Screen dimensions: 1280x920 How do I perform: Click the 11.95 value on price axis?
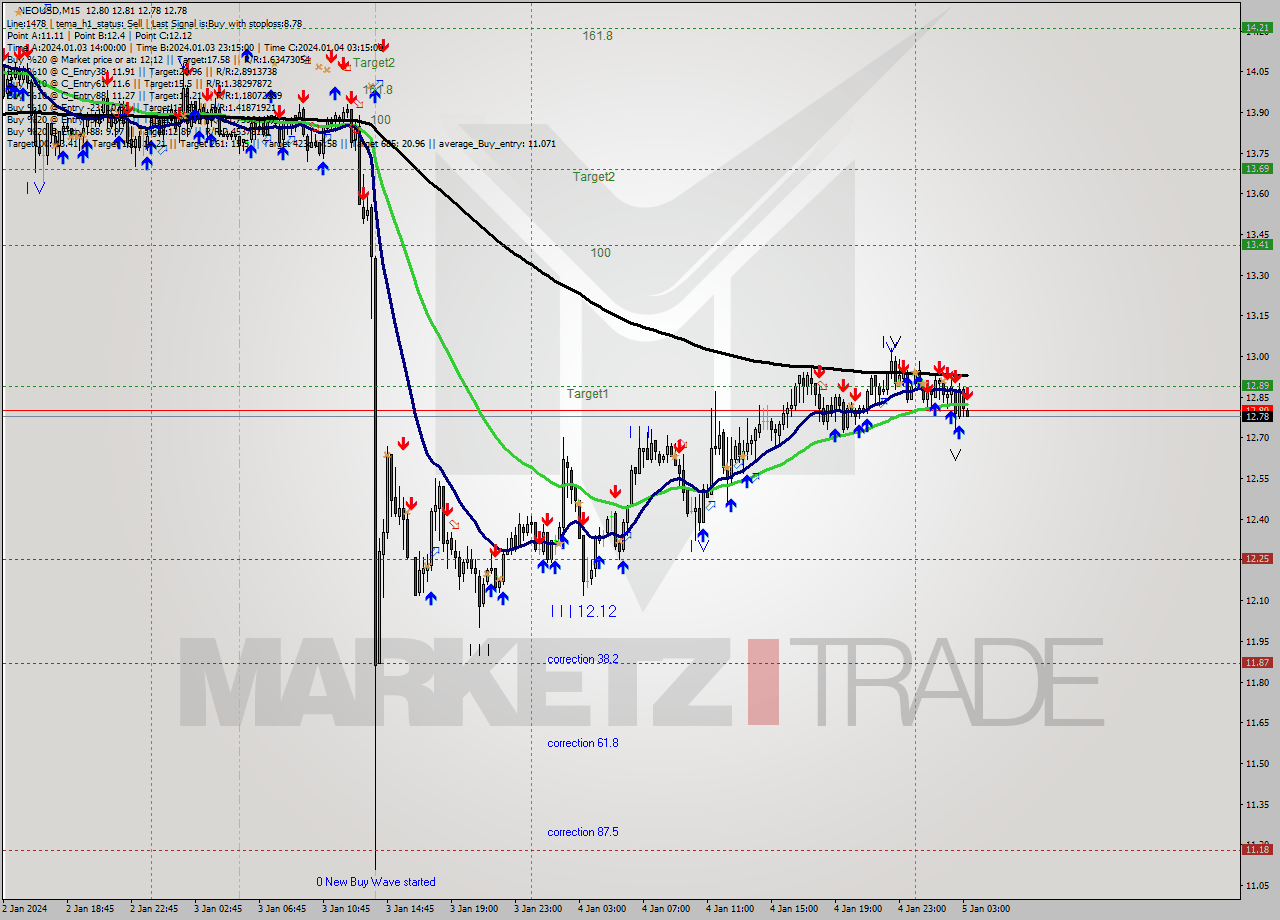(1257, 642)
